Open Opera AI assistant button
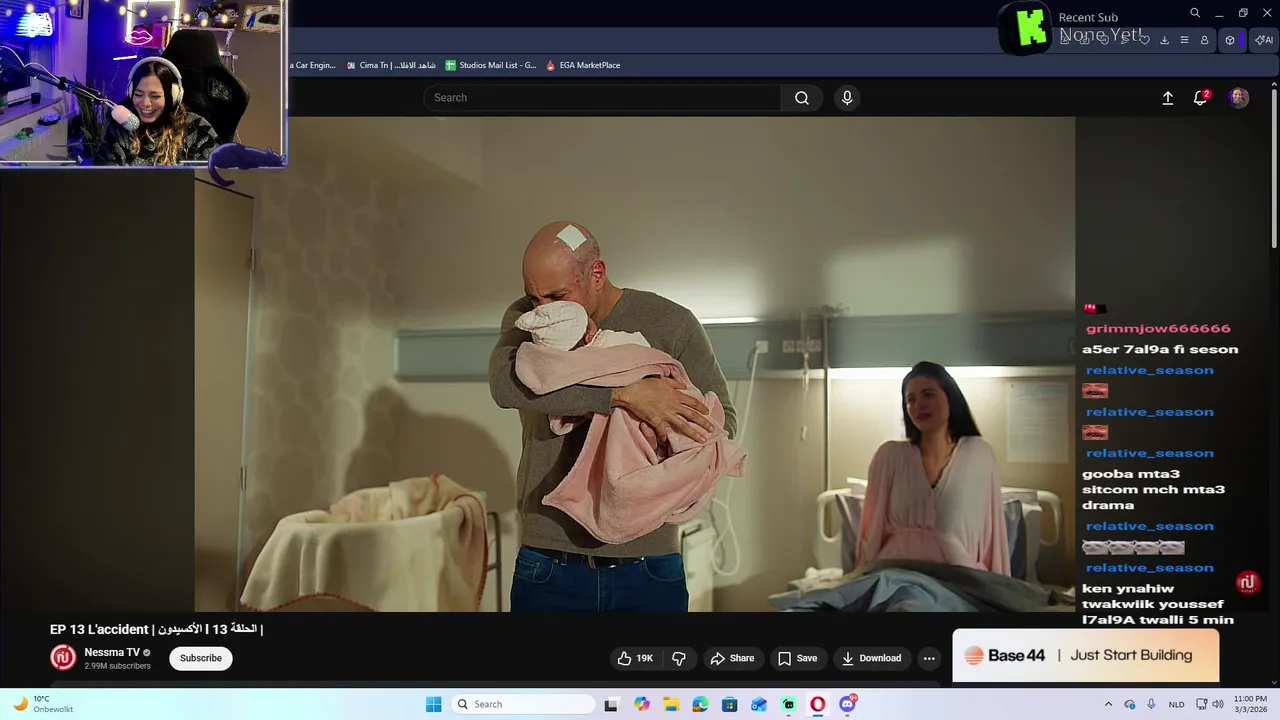The width and height of the screenshot is (1280, 720). click(x=1264, y=40)
